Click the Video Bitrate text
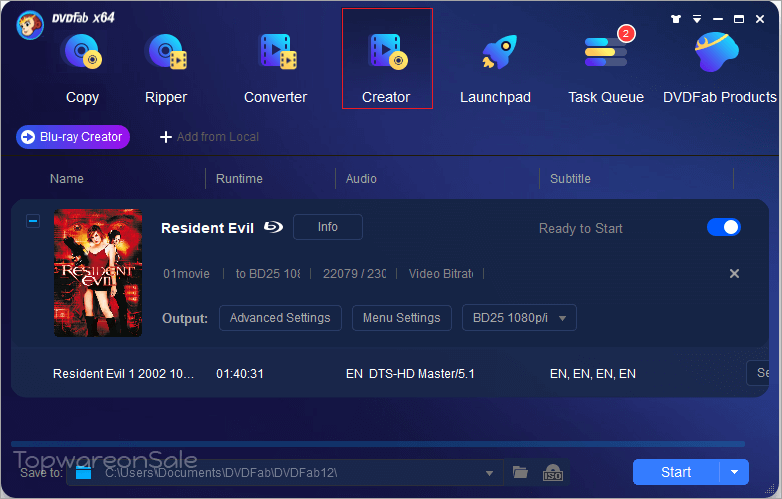This screenshot has height=499, width=782. click(x=441, y=274)
